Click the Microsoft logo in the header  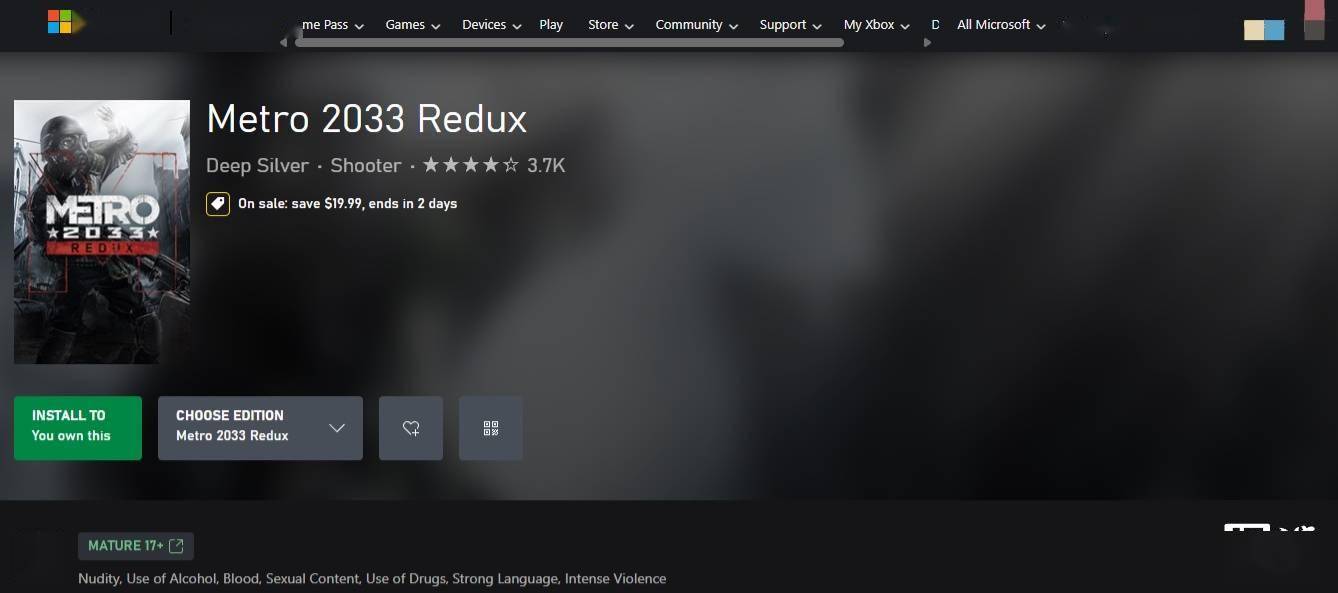[60, 22]
